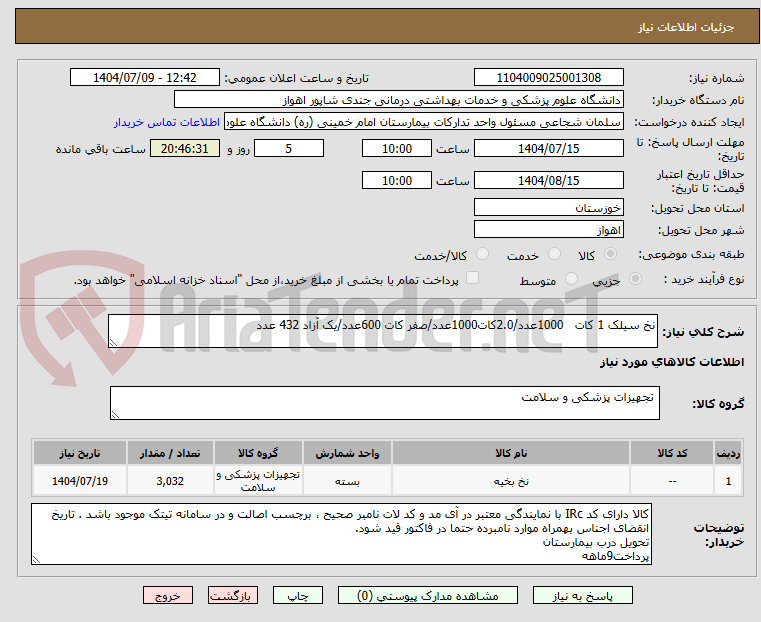The width and height of the screenshot is (761, 622).
Task: Select the کالا/خدمت radio button
Action: pos(482,254)
